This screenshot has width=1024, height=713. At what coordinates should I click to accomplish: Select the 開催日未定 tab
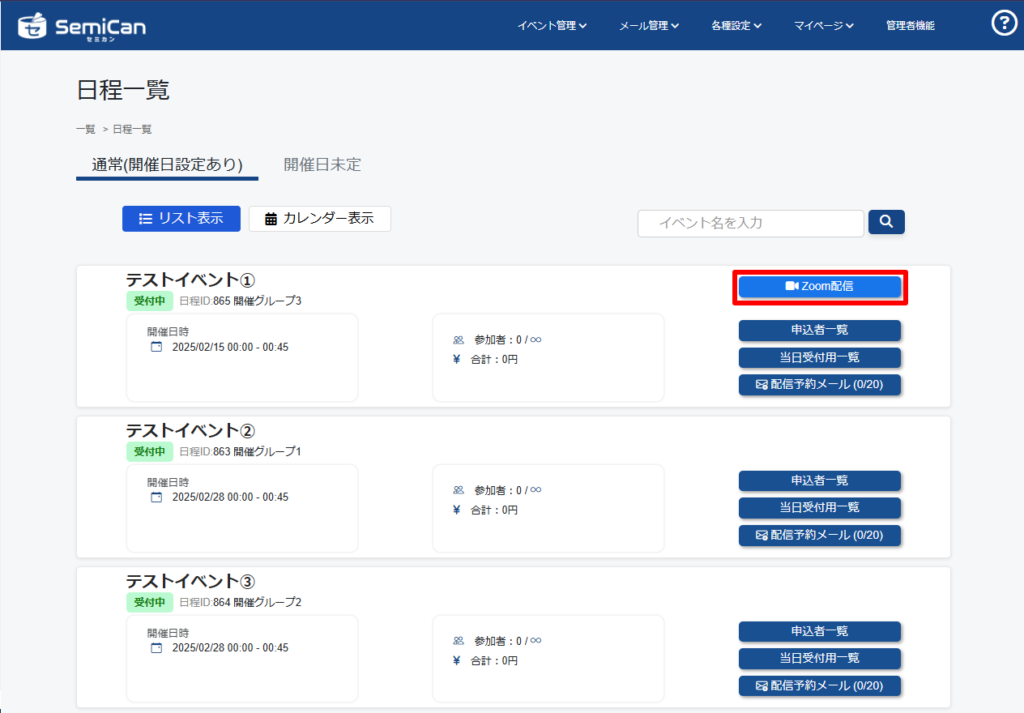322,165
